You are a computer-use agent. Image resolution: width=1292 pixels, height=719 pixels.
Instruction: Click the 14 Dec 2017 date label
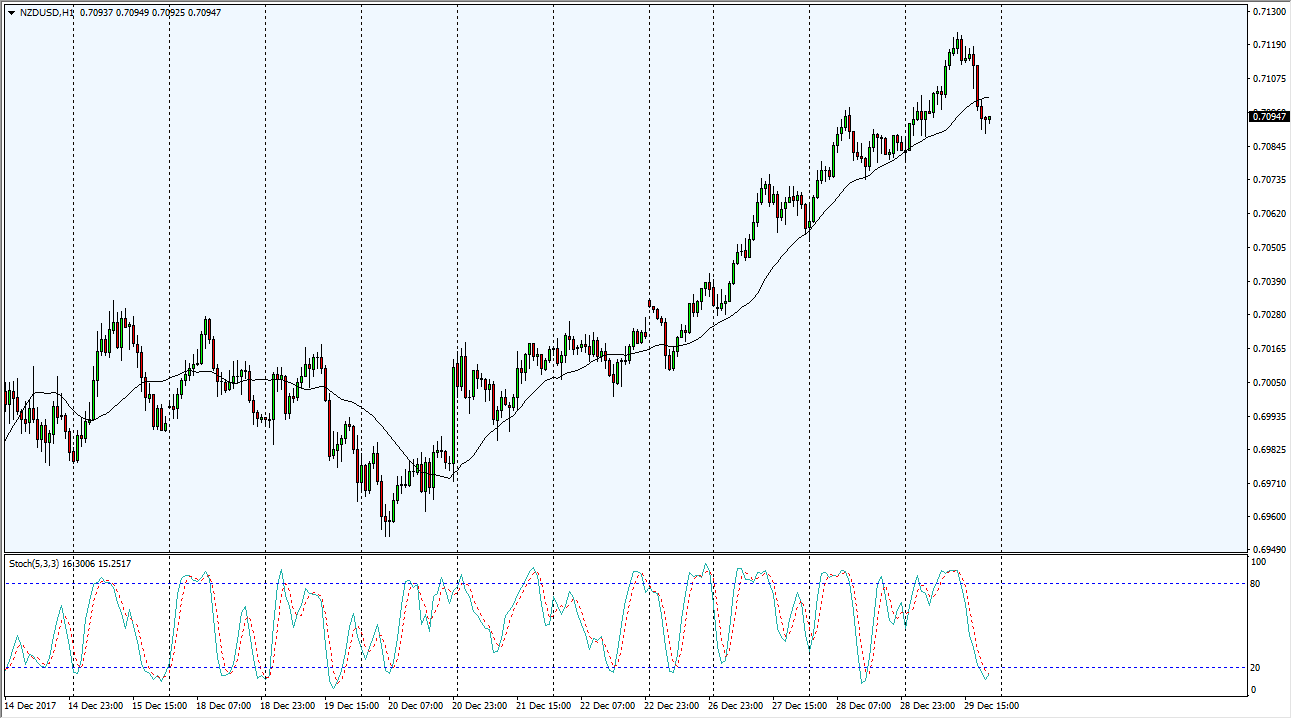32,706
